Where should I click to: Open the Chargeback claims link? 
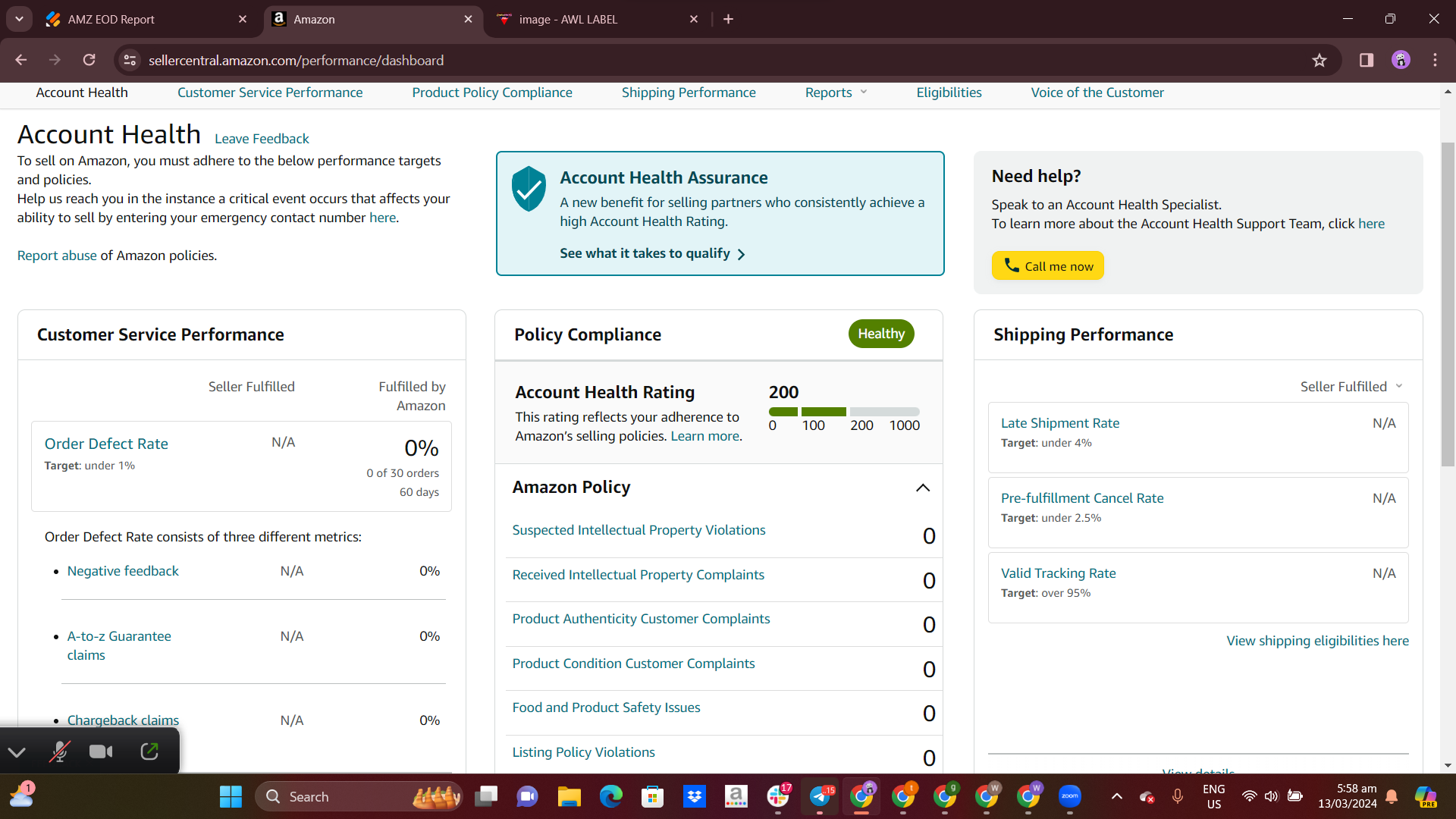click(x=123, y=720)
